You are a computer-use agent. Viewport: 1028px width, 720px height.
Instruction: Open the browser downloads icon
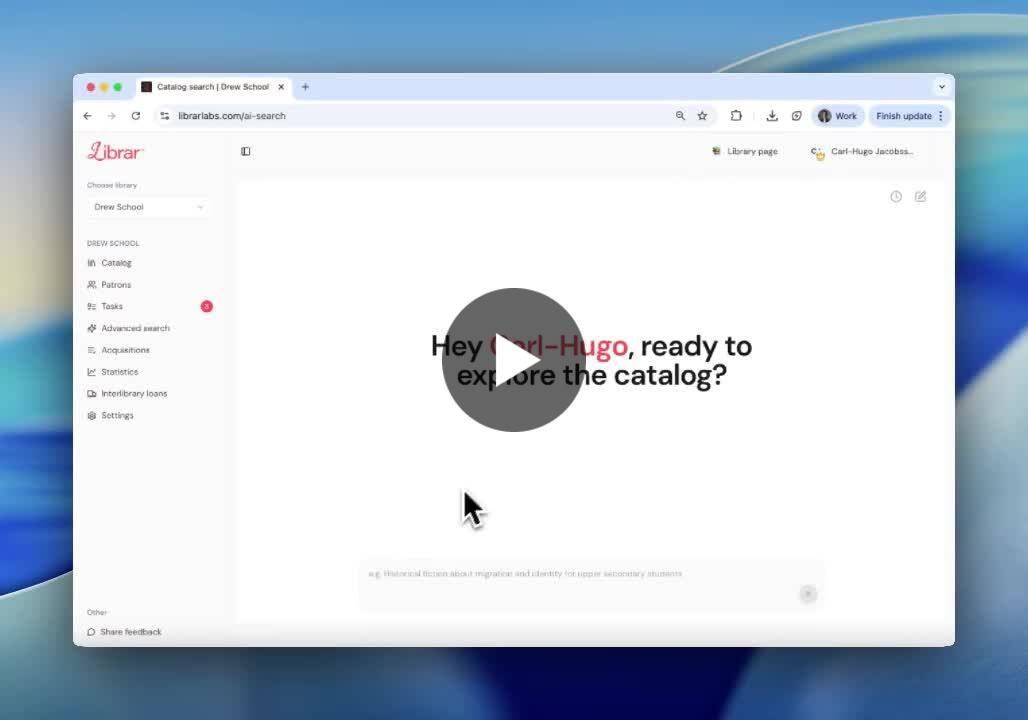pyautogui.click(x=772, y=116)
